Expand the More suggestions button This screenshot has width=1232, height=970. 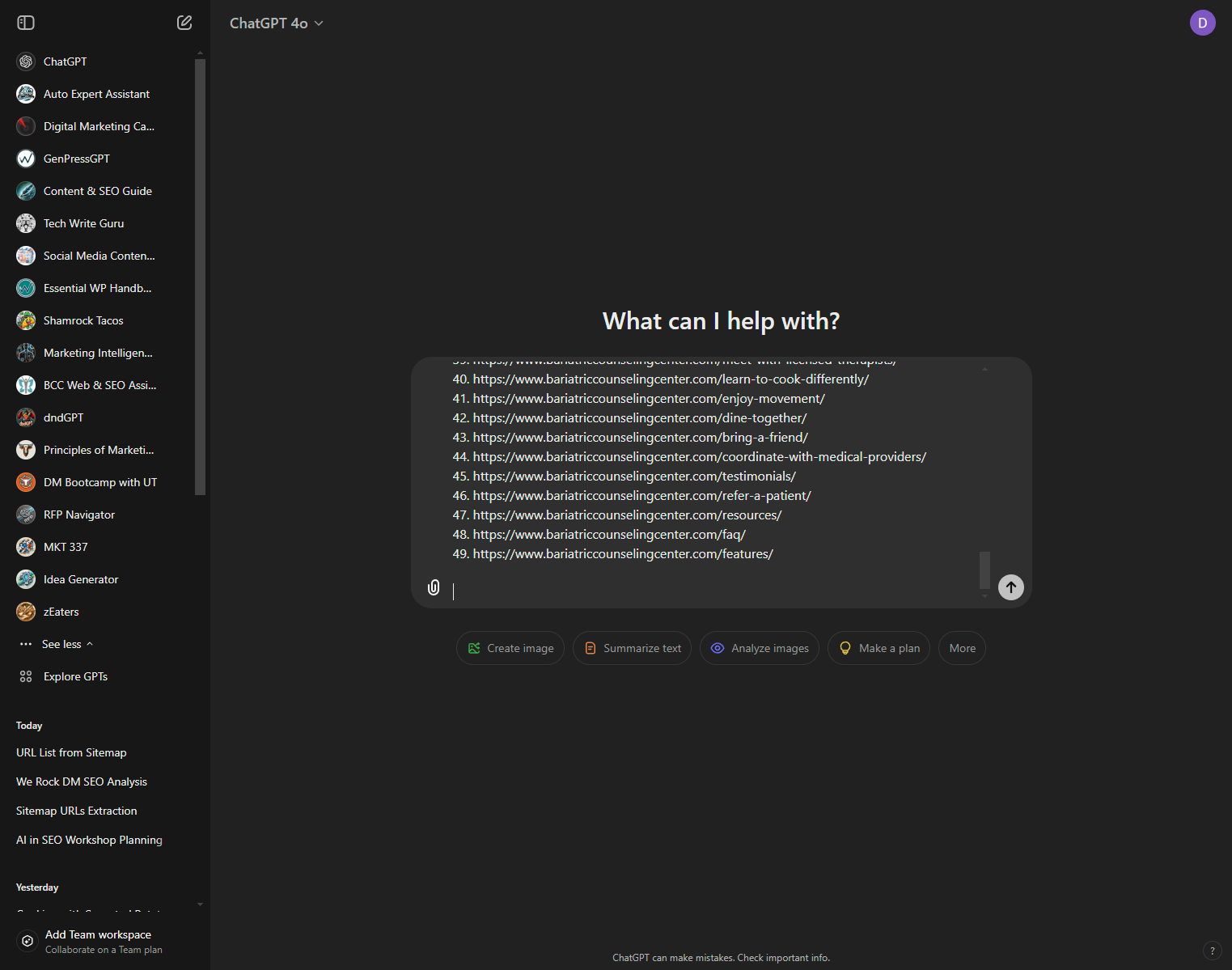point(962,648)
